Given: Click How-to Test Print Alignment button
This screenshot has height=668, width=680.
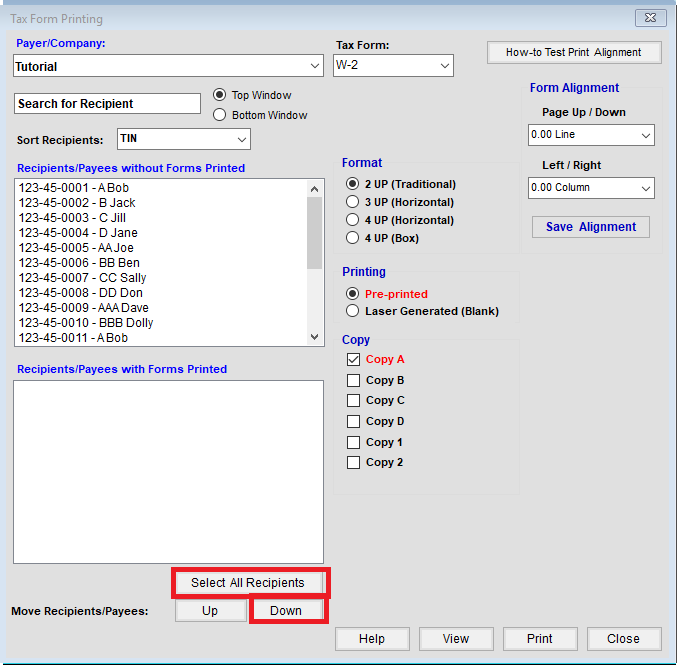Looking at the screenshot, I should (574, 52).
